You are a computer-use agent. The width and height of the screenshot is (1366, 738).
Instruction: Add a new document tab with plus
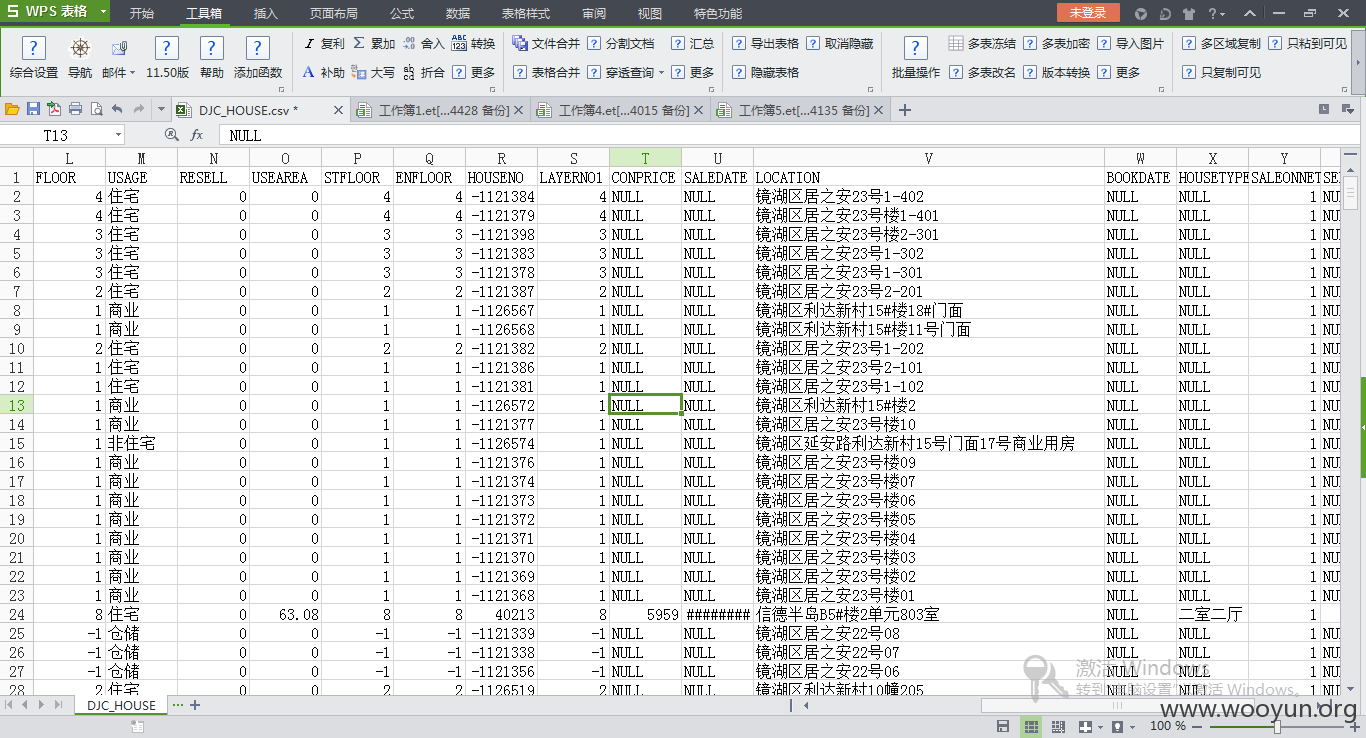tap(905, 110)
